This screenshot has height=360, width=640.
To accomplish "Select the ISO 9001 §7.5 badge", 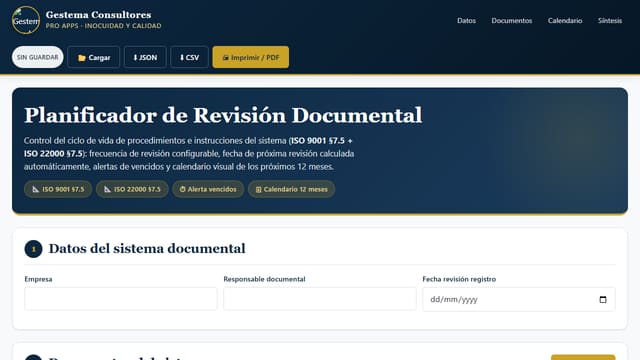I will point(58,189).
